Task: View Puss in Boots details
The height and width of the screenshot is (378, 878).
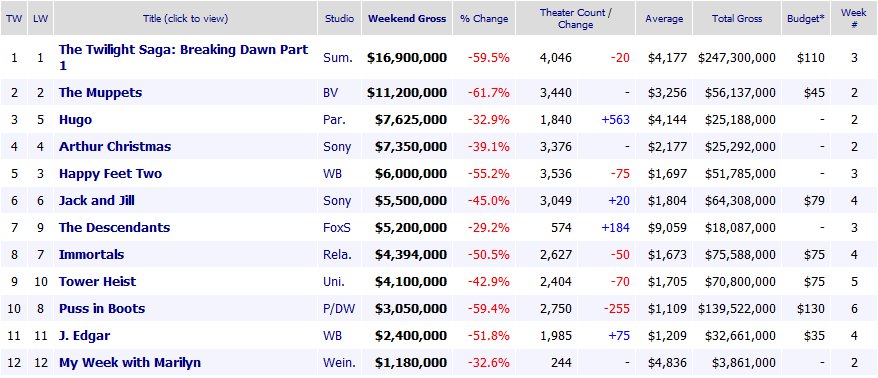Action: click(102, 309)
